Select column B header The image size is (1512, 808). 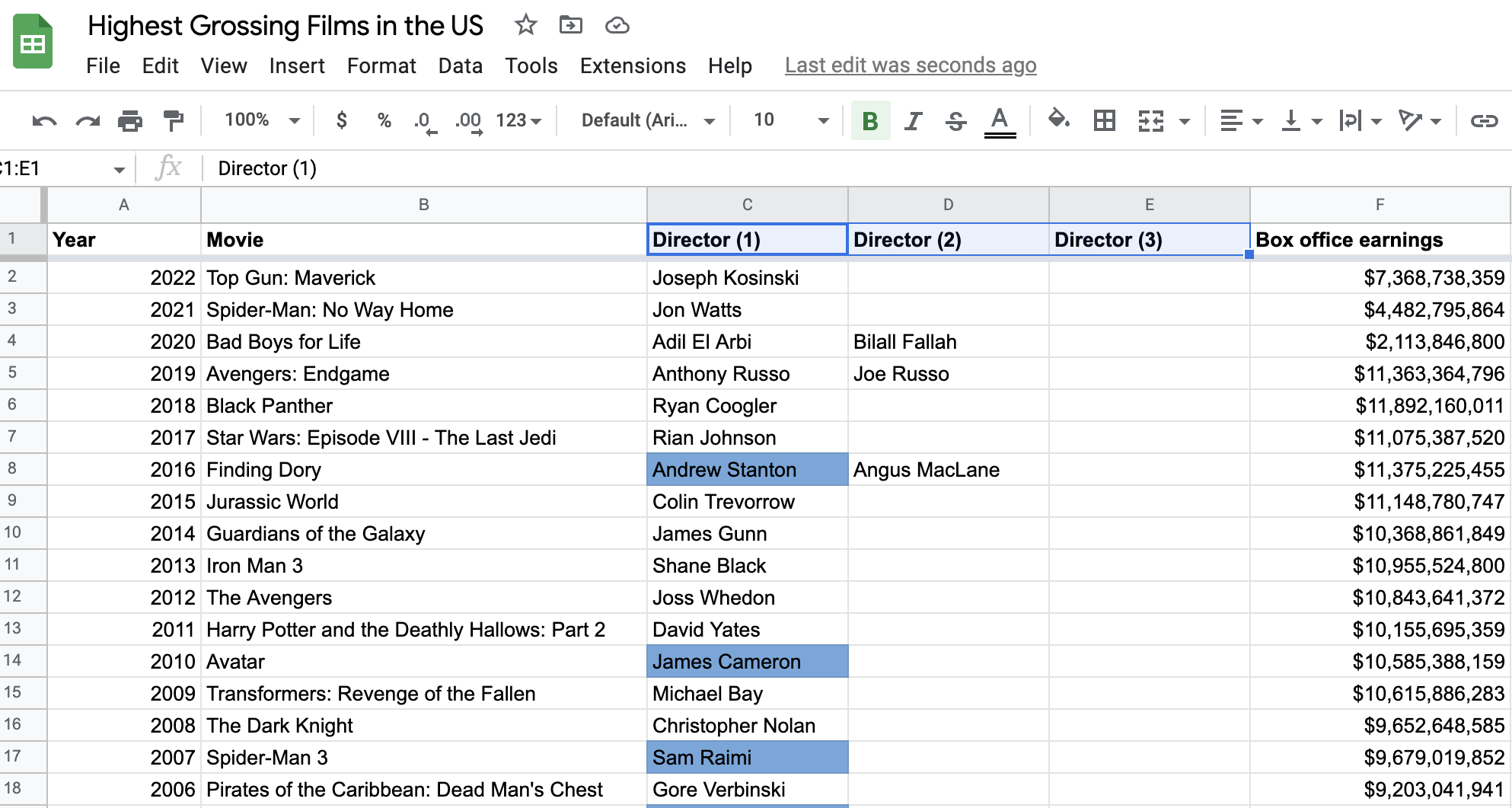[424, 204]
